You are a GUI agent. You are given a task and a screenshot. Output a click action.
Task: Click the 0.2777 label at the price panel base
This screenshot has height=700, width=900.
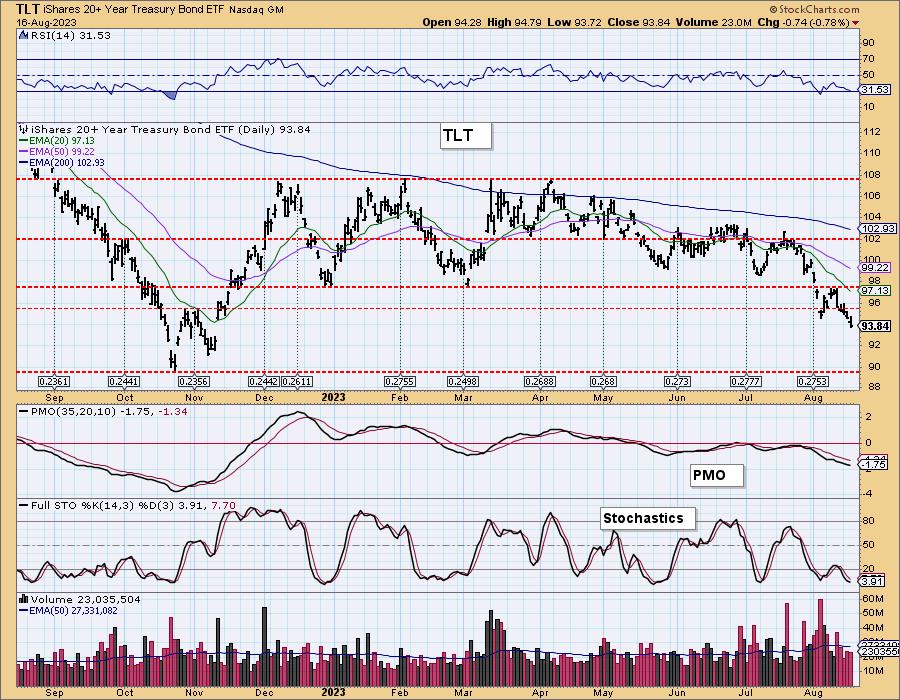(746, 382)
